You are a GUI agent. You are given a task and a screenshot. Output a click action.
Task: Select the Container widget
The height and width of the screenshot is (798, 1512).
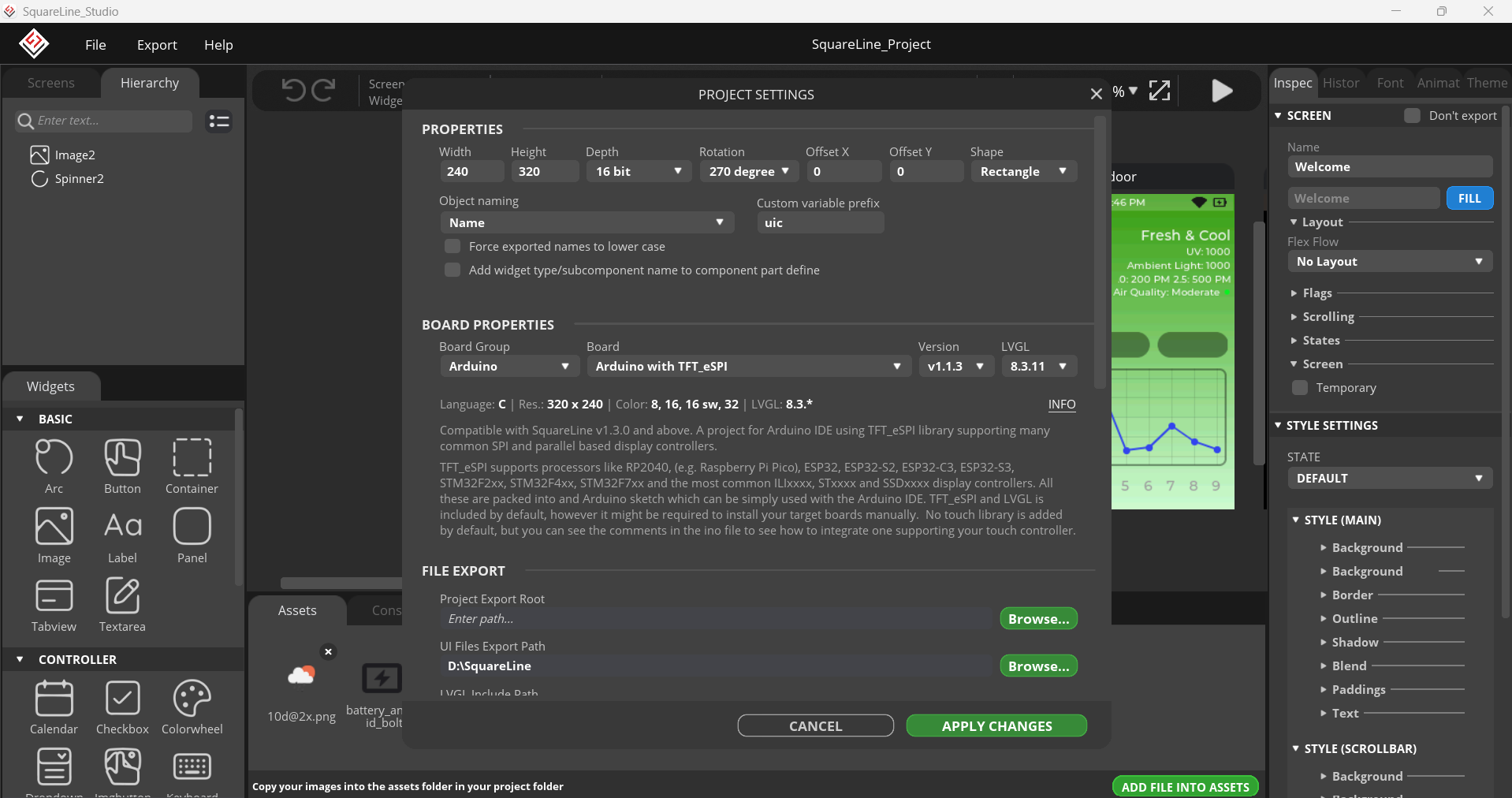(x=192, y=466)
